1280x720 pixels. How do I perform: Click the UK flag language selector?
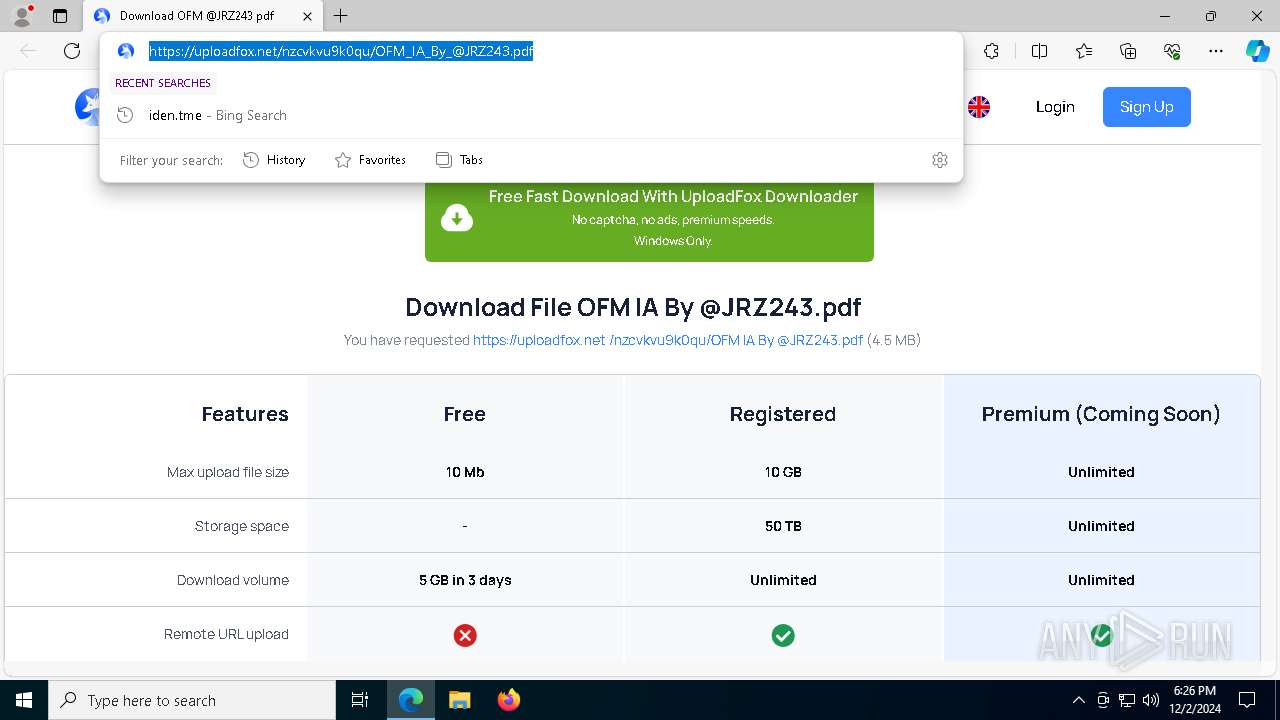pyautogui.click(x=979, y=107)
